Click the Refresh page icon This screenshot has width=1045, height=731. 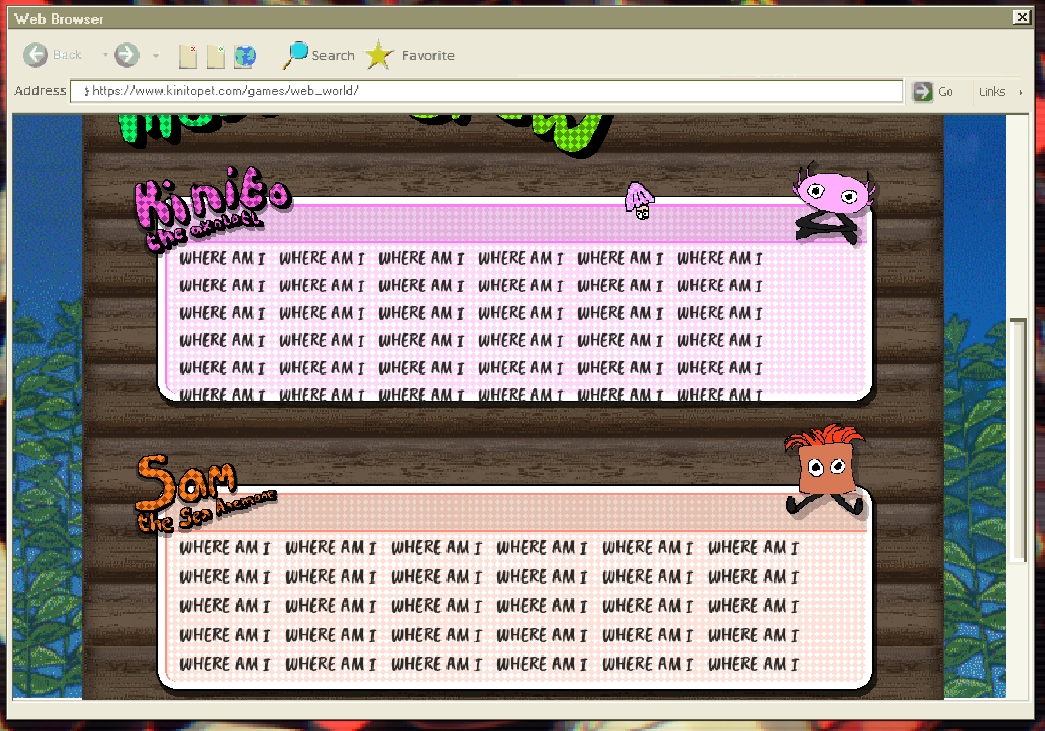[x=216, y=57]
